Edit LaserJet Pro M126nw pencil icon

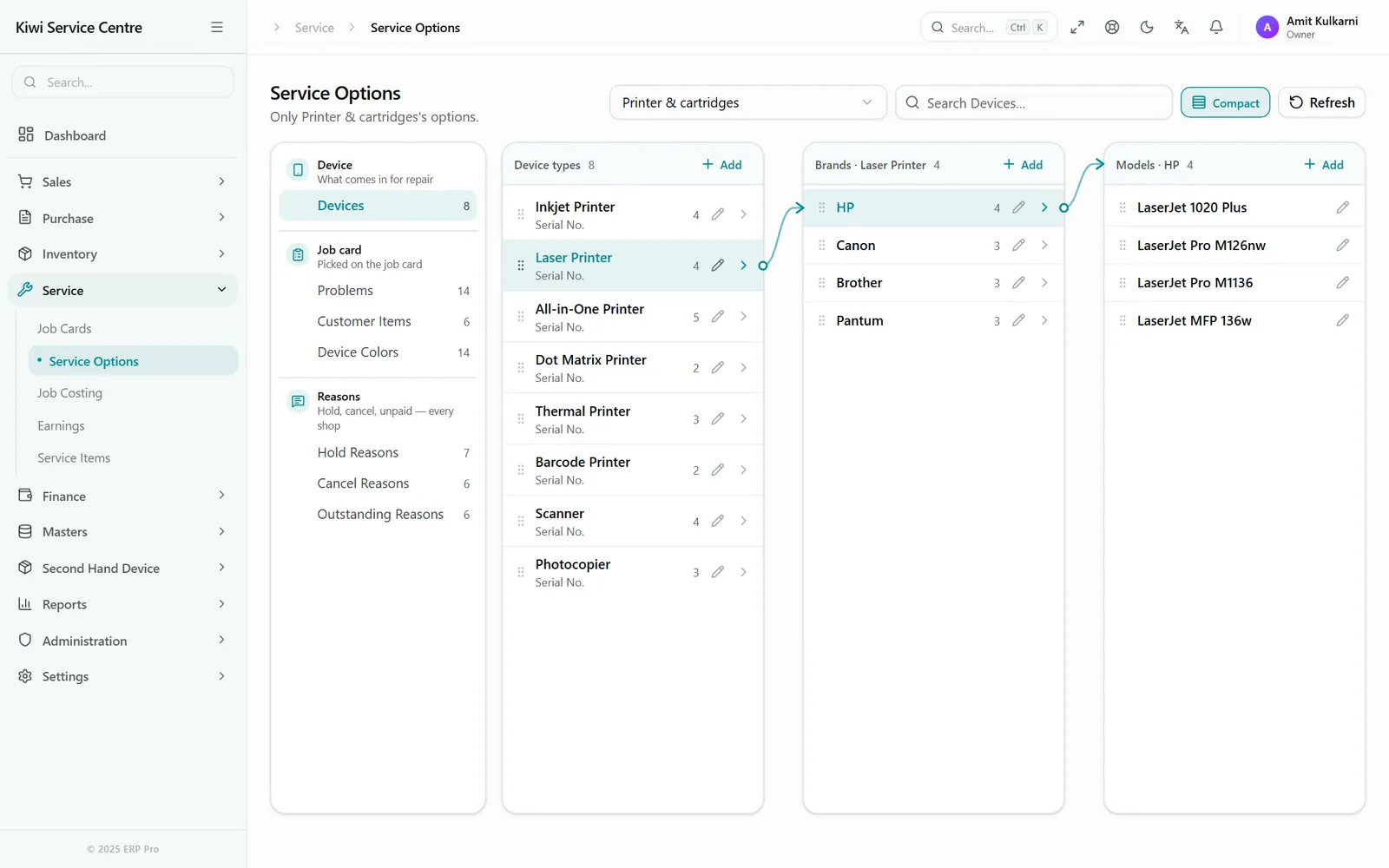pyautogui.click(x=1343, y=246)
